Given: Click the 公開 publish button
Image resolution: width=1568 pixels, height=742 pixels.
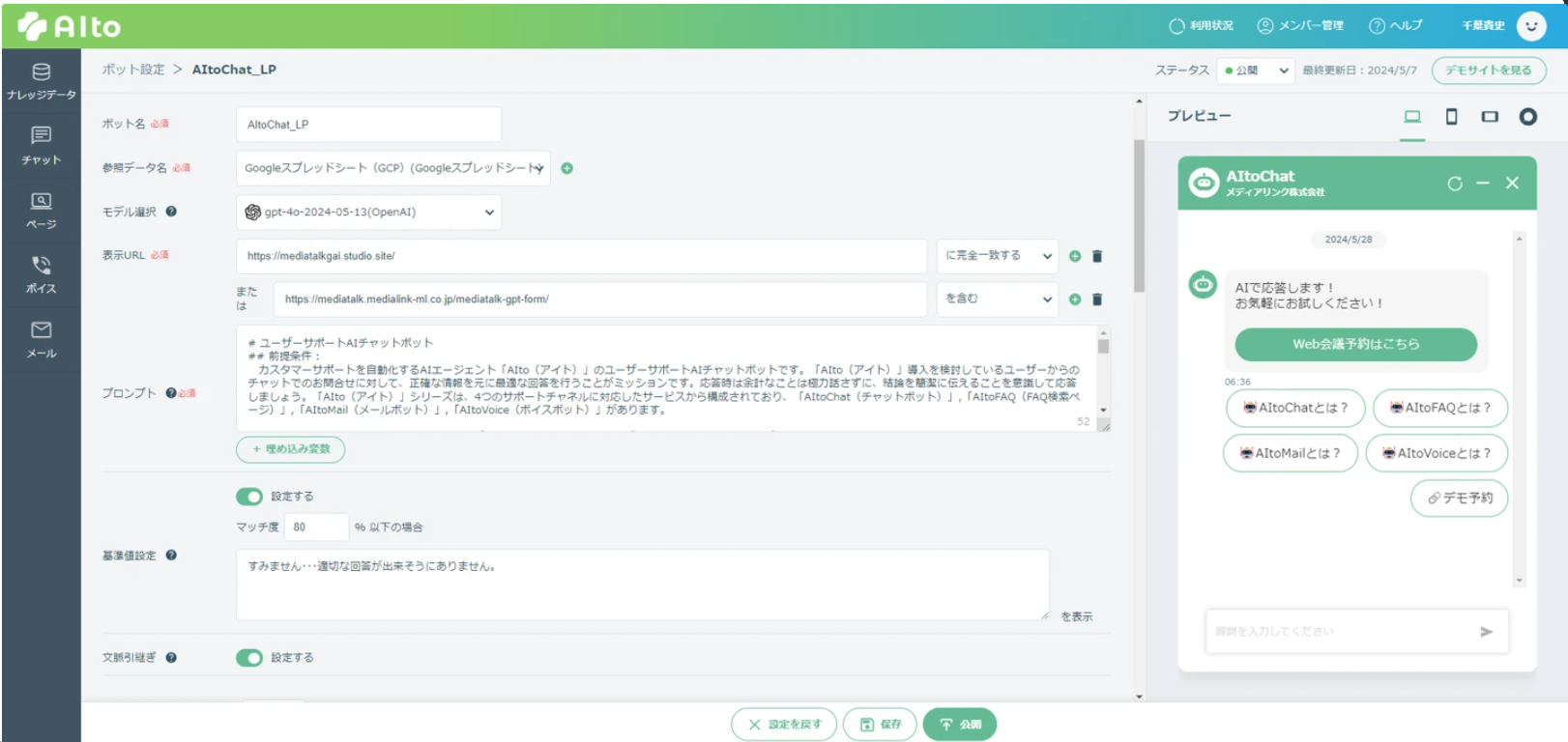Looking at the screenshot, I should 960,725.
